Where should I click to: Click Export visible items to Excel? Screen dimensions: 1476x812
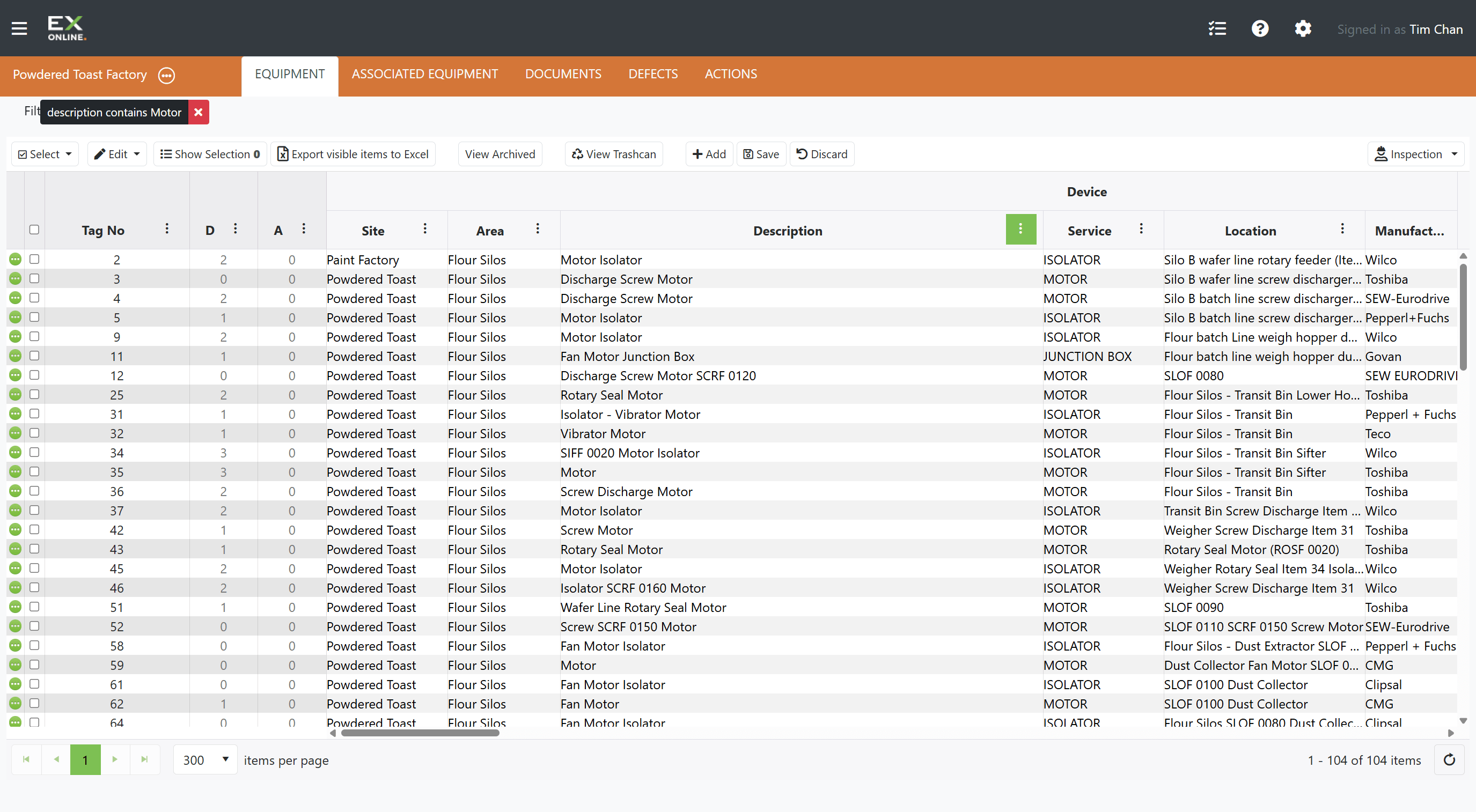(x=353, y=154)
